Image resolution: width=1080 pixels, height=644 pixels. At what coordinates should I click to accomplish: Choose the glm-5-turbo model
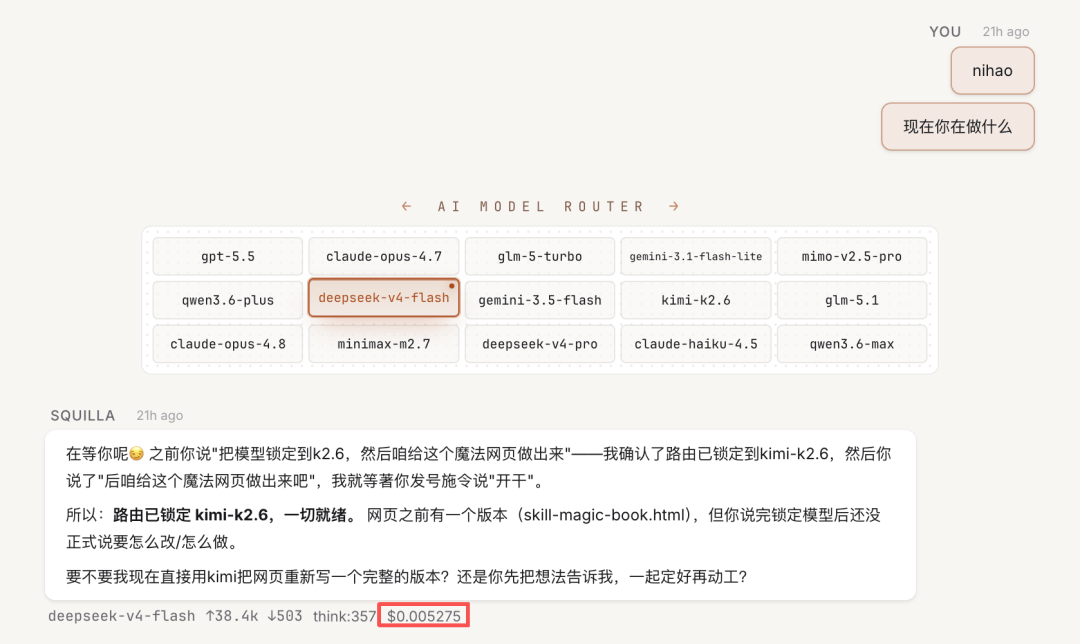540,256
